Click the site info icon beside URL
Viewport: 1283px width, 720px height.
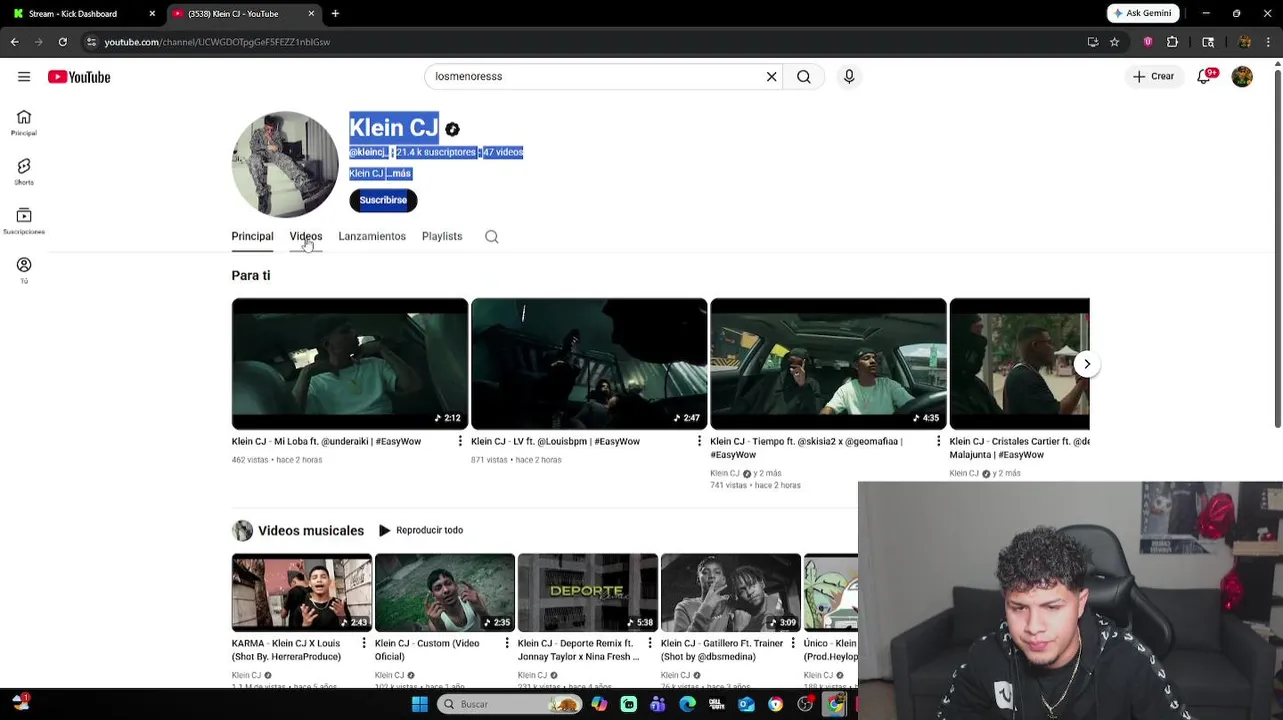(92, 42)
